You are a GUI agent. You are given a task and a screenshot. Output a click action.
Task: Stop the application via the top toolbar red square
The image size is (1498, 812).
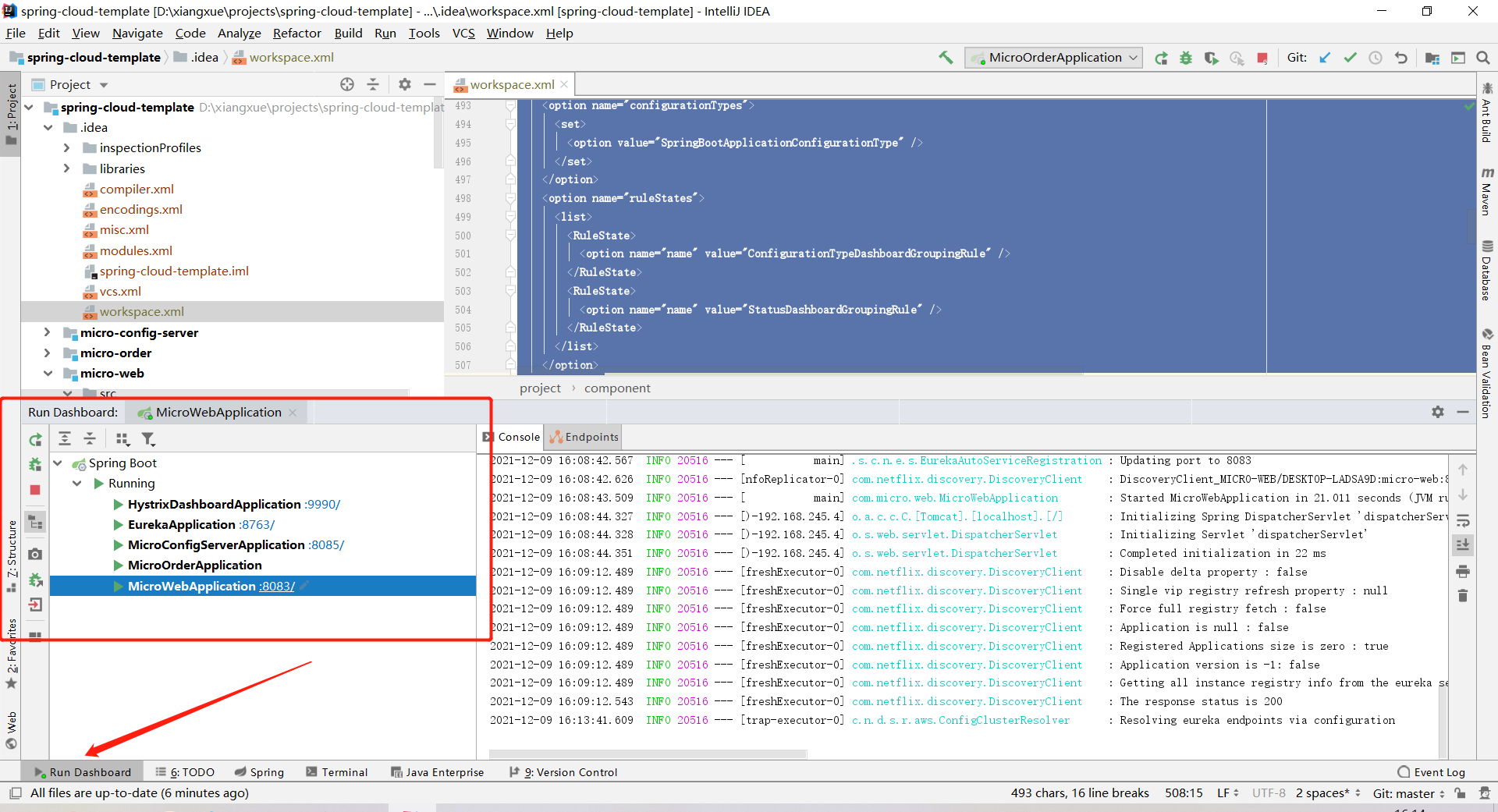[x=1262, y=58]
